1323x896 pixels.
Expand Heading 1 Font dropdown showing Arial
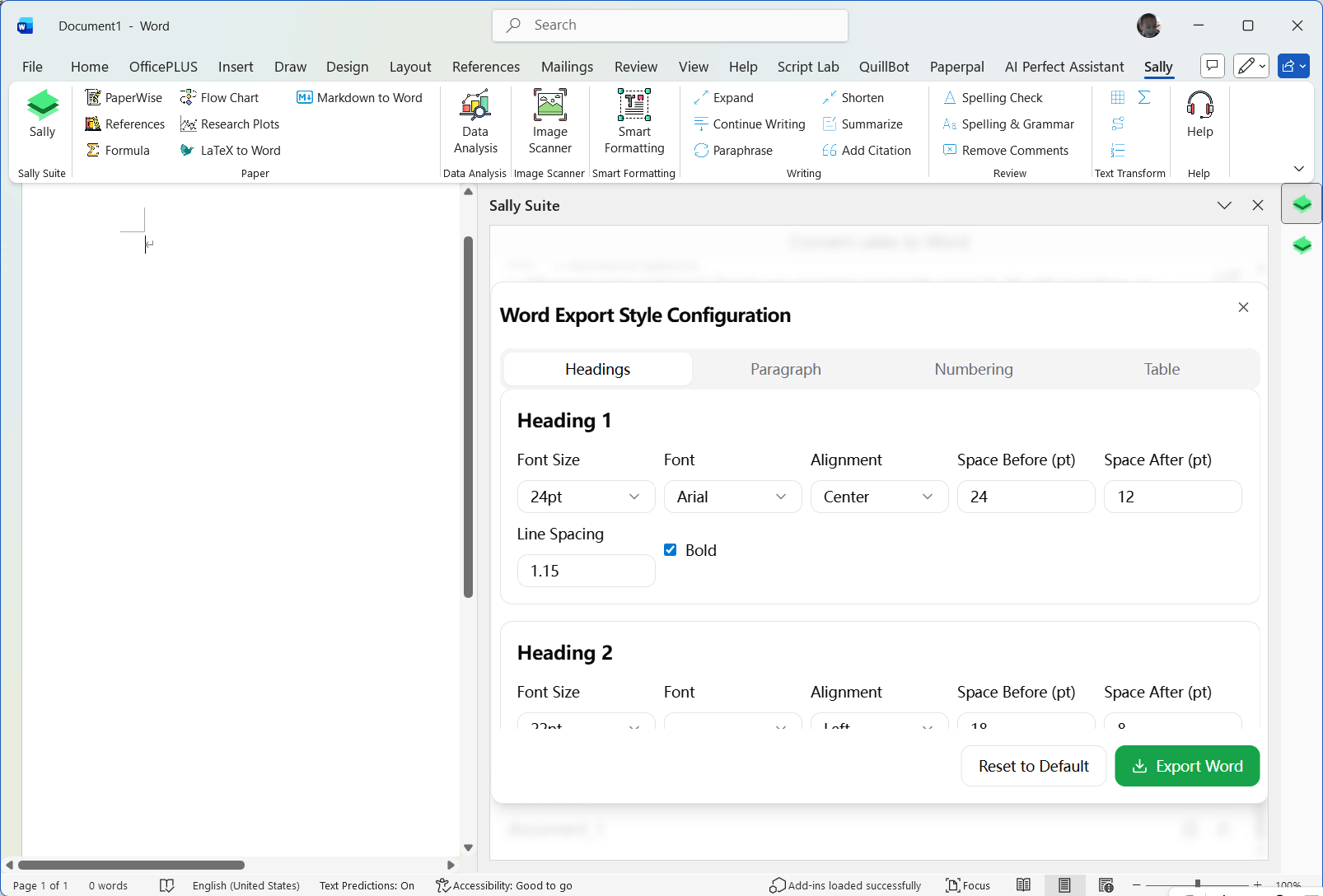732,497
